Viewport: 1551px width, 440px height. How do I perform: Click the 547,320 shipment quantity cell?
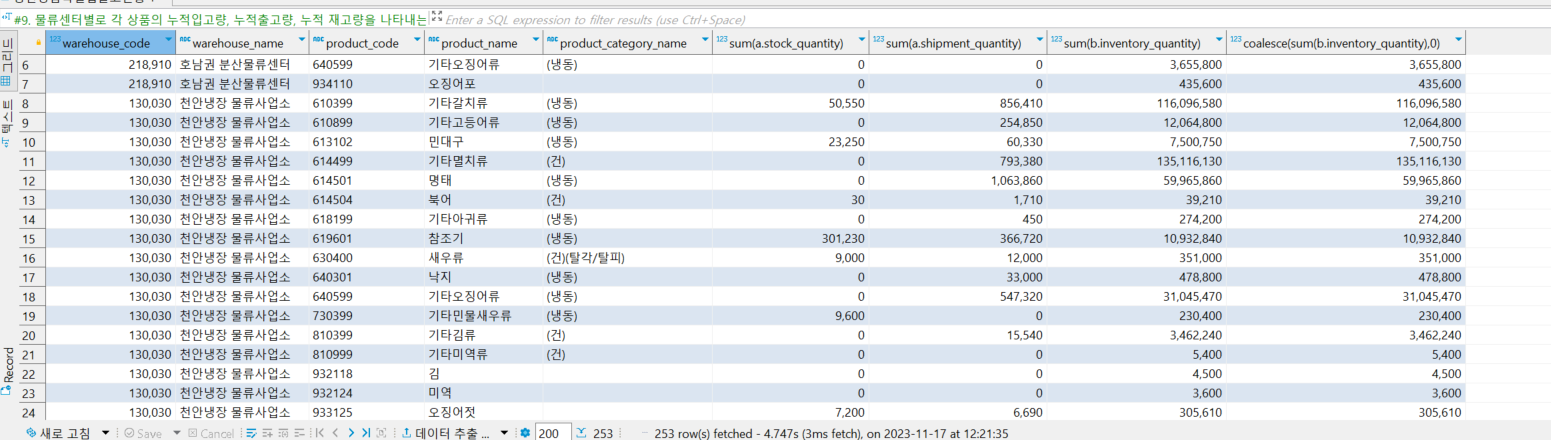click(957, 296)
